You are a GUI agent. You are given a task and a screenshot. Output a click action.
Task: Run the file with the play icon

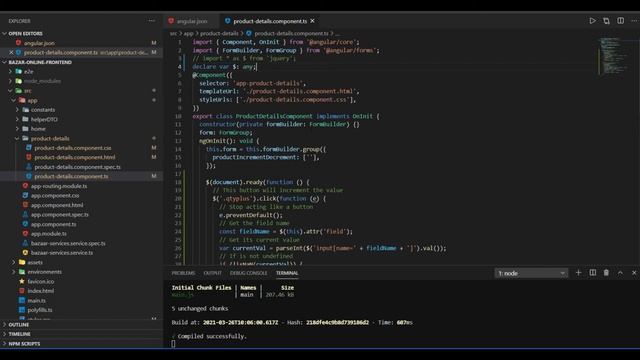coord(592,21)
